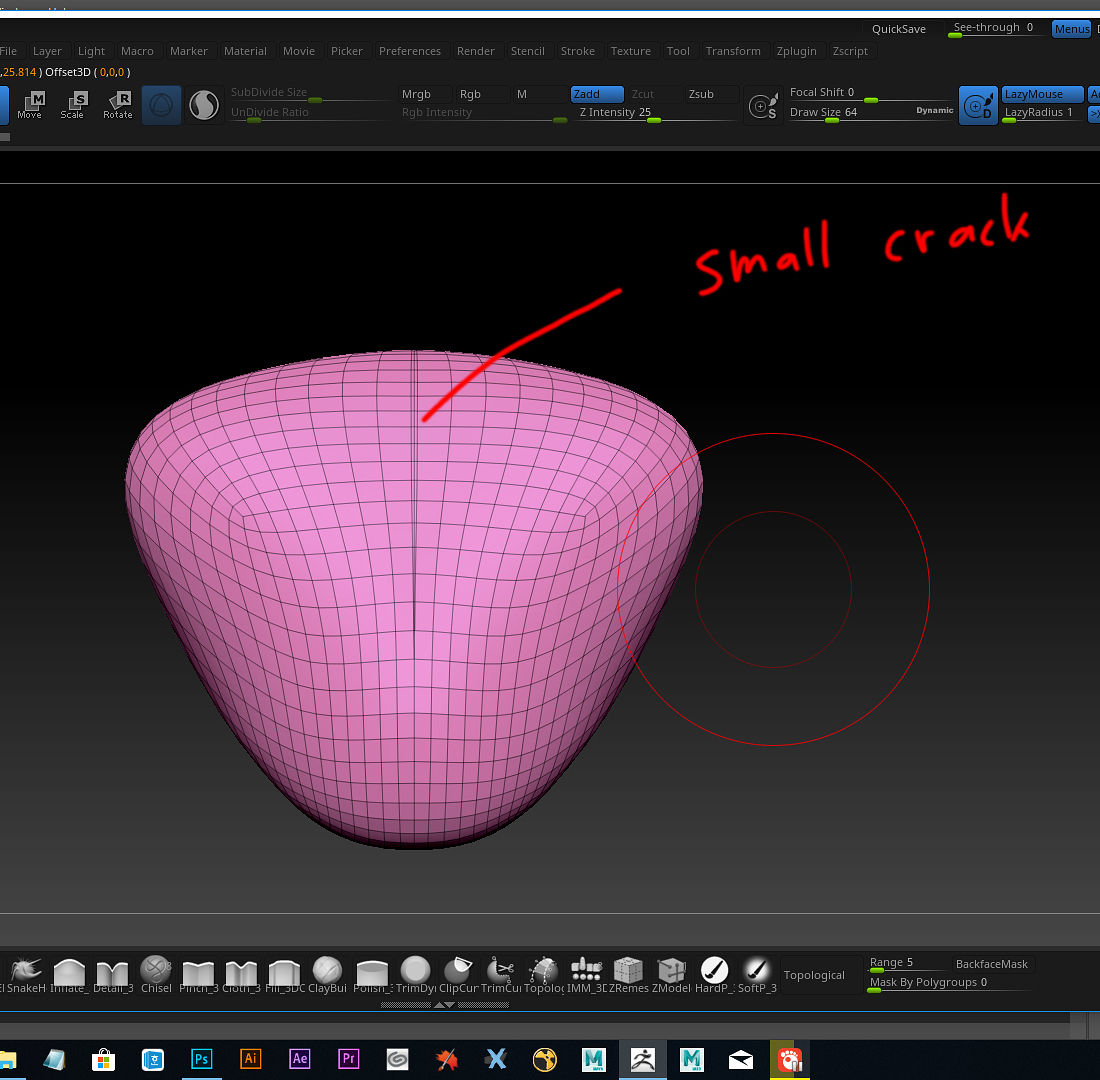Image resolution: width=1100 pixels, height=1080 pixels.
Task: Open Photoshop from the taskbar
Action: coord(201,1058)
